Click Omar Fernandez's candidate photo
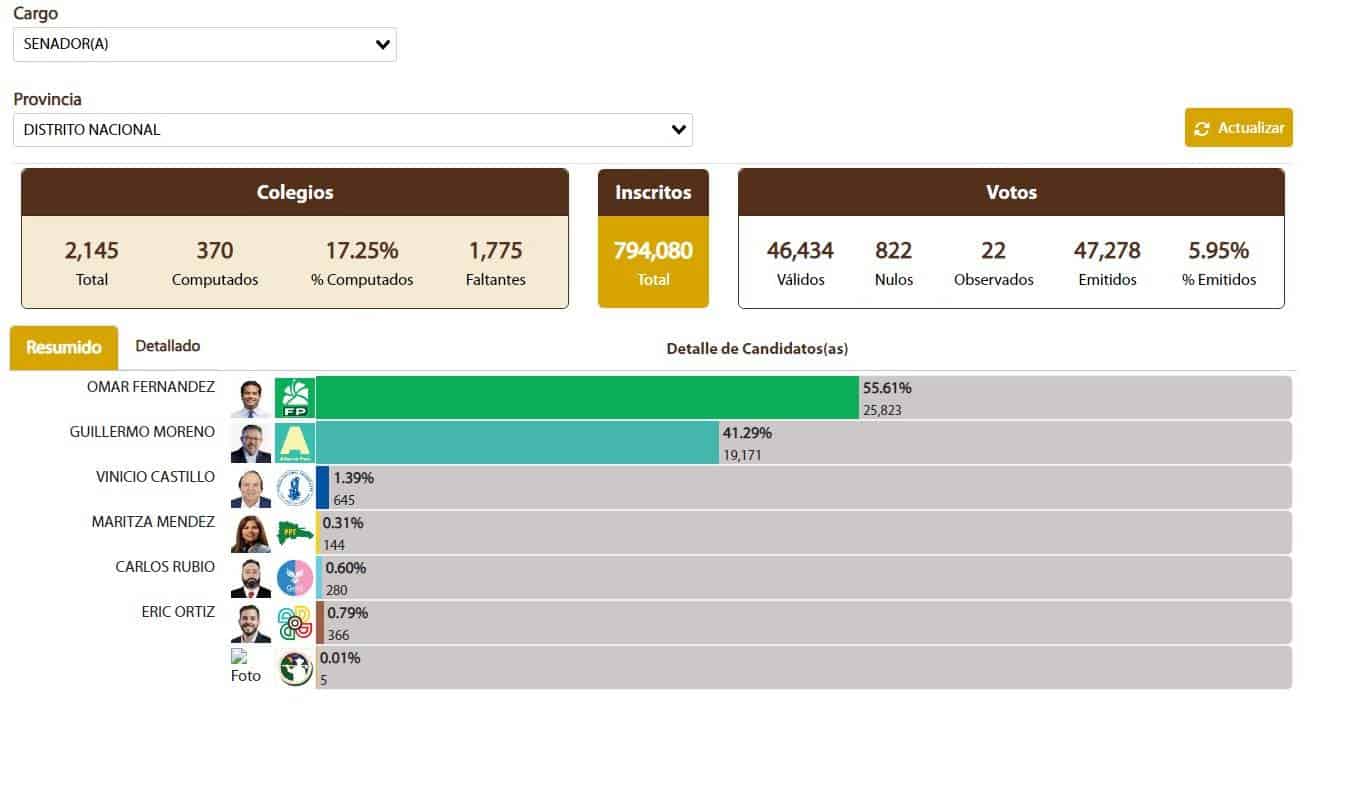This screenshot has width=1367, height=785. coord(250,398)
